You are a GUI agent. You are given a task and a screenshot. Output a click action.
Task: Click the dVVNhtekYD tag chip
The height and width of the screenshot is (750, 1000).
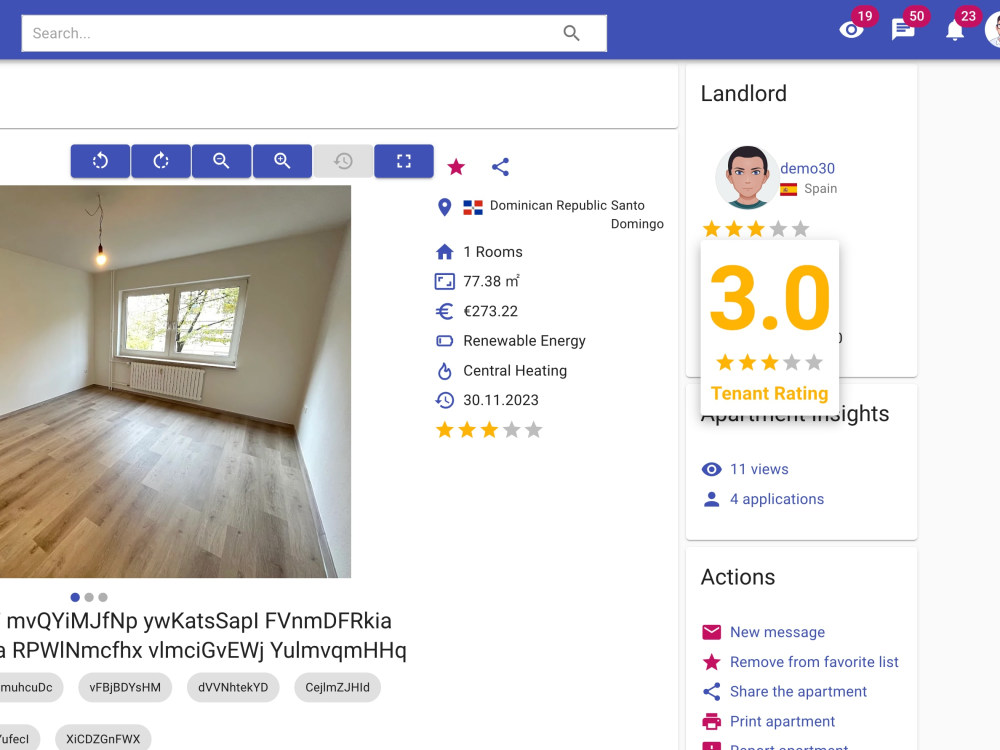click(233, 688)
